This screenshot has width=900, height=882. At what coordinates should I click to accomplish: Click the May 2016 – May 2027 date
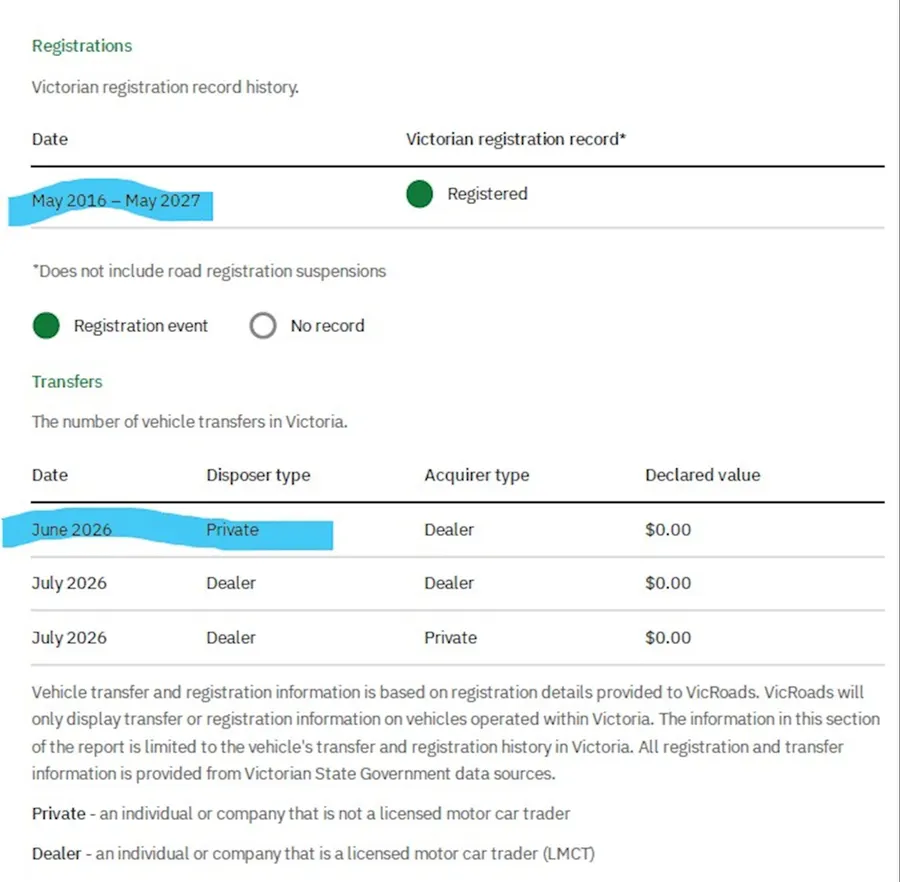pos(116,200)
